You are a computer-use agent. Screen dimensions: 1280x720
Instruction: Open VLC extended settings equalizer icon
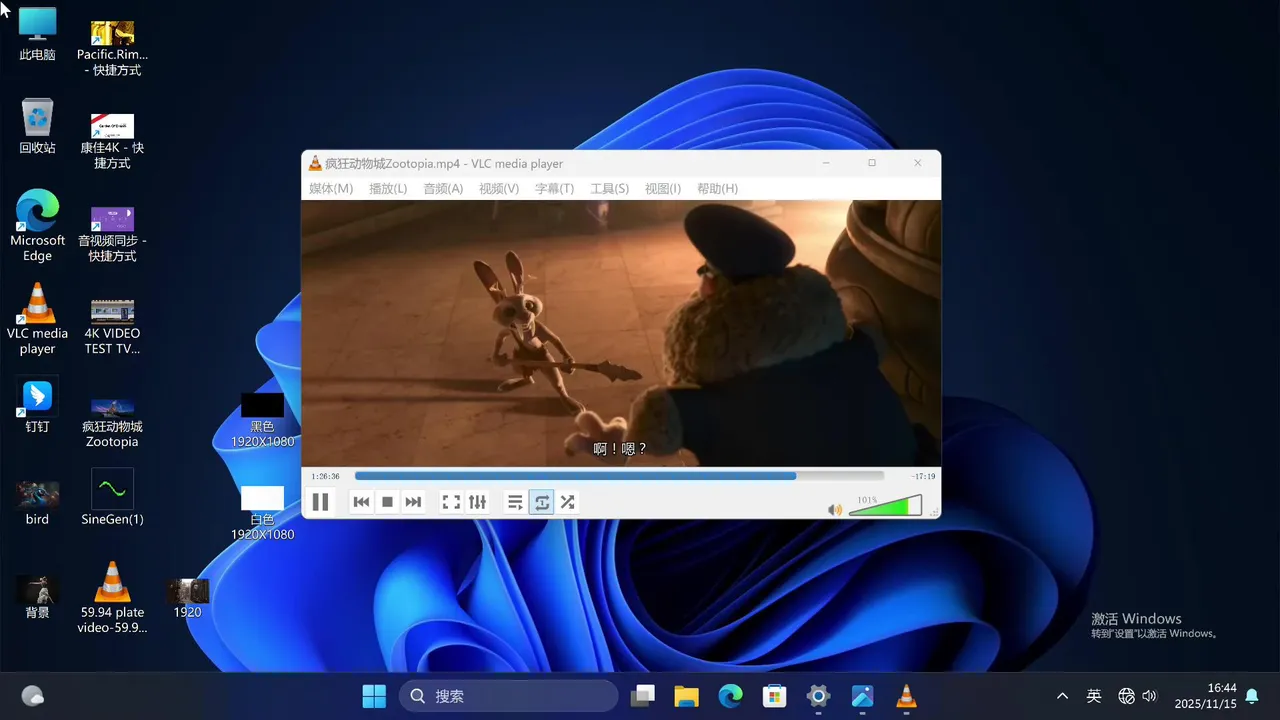(x=477, y=502)
